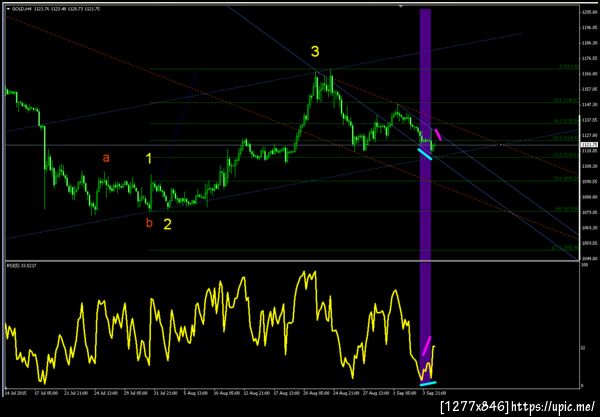Click the RSI(5) indicator label
This screenshot has height=417, width=600.
point(22,266)
